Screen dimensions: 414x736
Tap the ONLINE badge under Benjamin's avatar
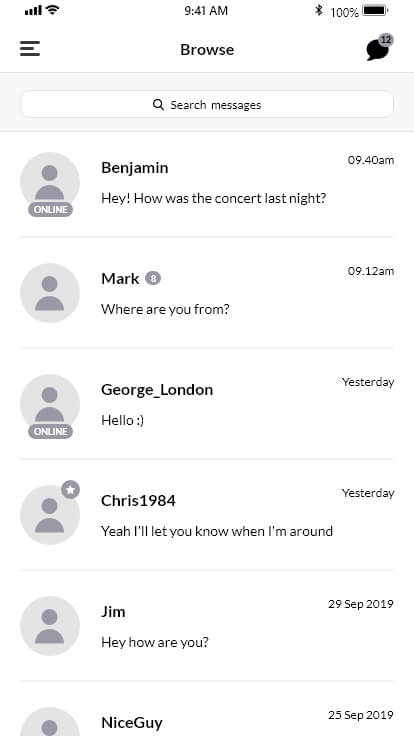[50, 209]
